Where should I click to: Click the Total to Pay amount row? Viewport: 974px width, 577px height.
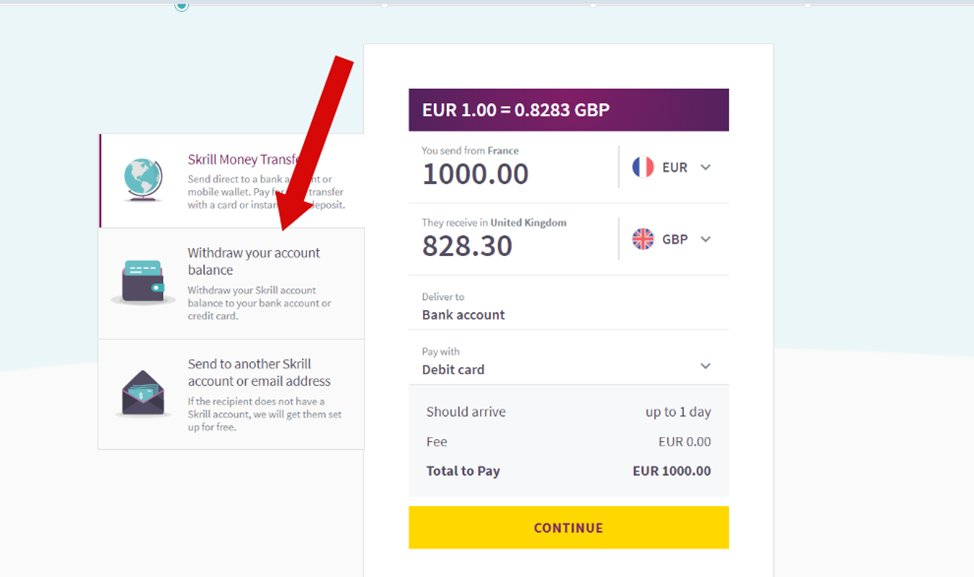point(568,471)
